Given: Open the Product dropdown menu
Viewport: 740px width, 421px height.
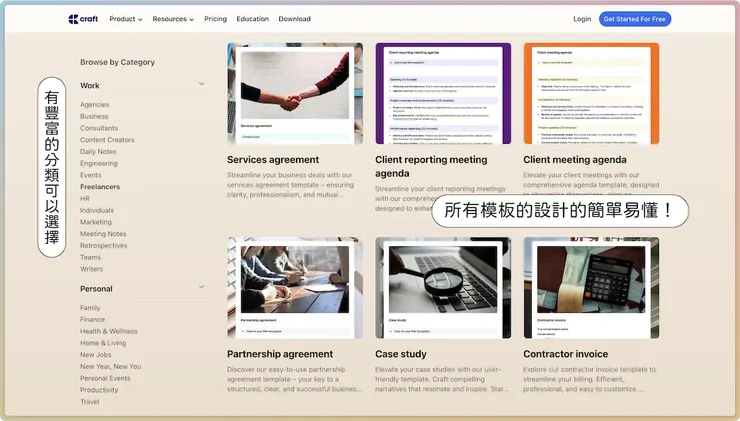Looking at the screenshot, I should click(x=126, y=19).
